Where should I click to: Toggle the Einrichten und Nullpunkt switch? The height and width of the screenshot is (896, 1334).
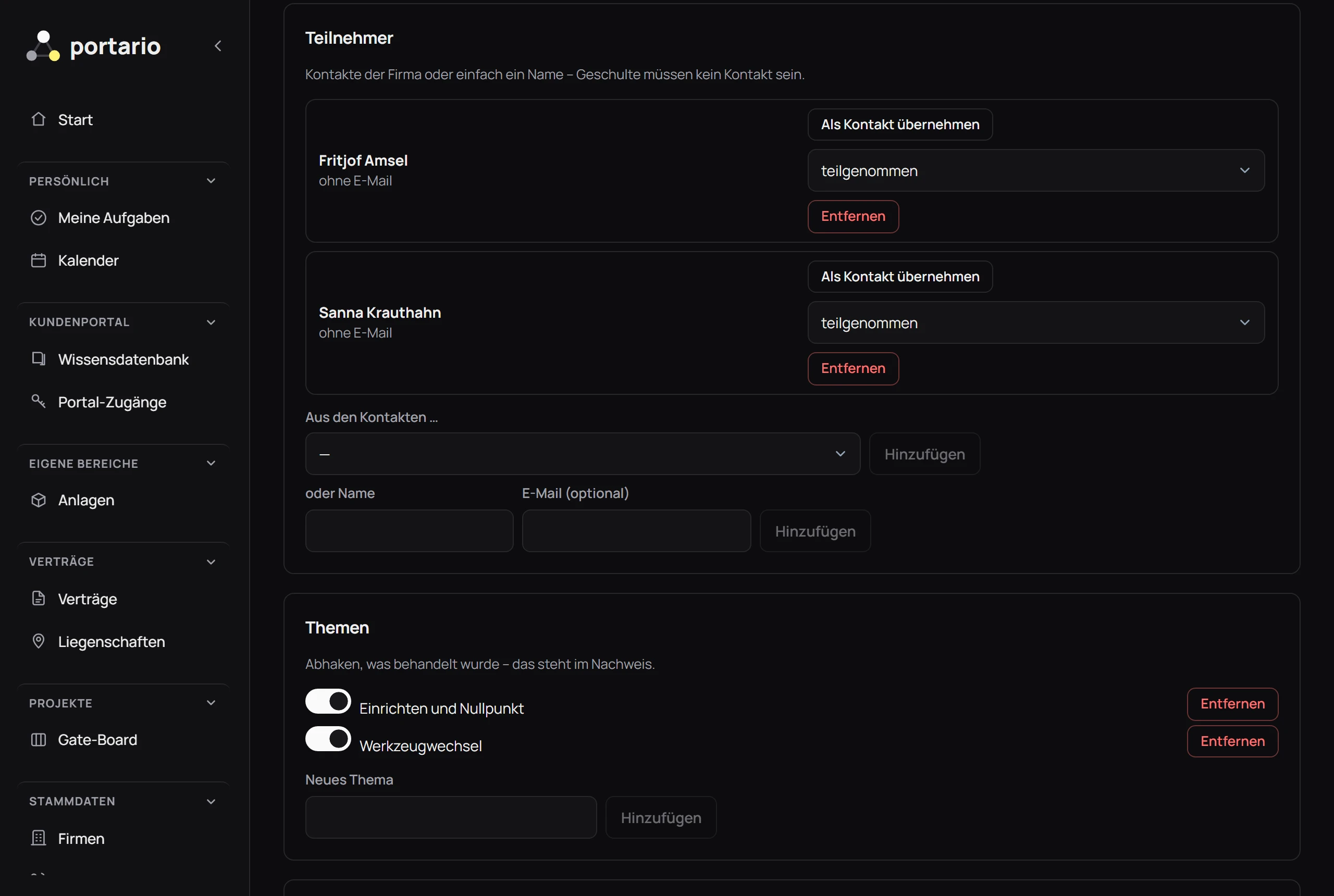pos(328,701)
